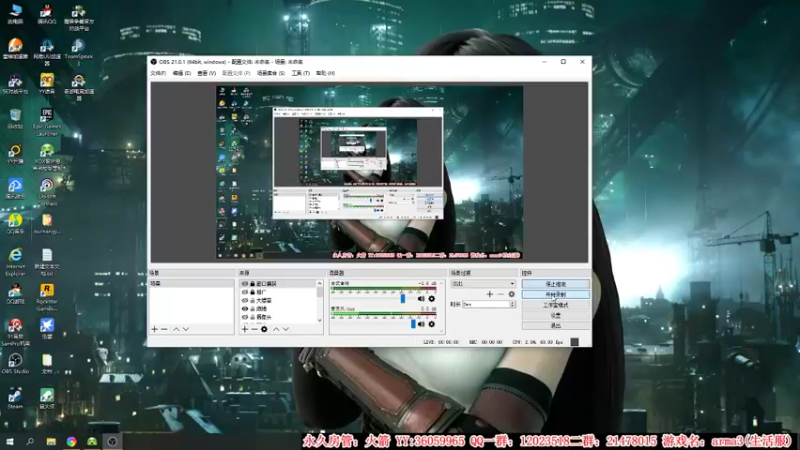Add a new scene with the plus icon in Scenes panel
The width and height of the screenshot is (800, 450).
(x=155, y=329)
